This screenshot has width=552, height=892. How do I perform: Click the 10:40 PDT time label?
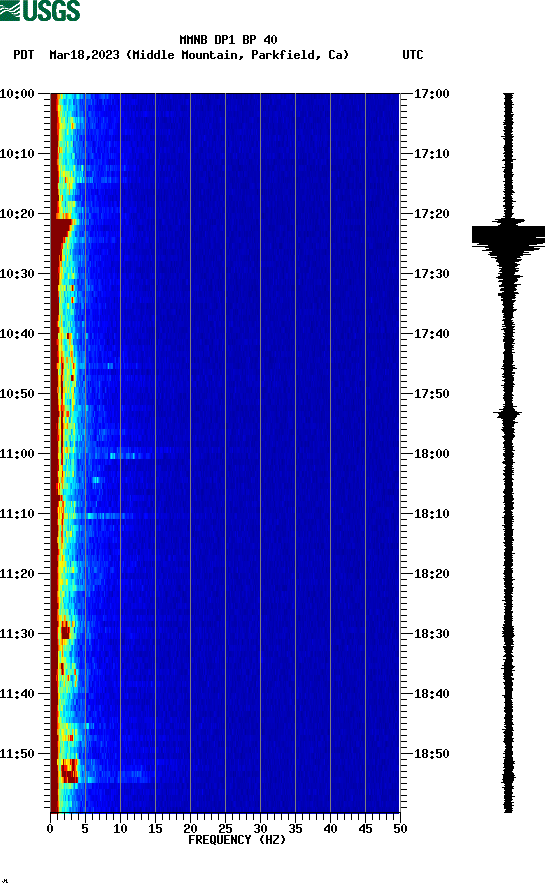coord(17,333)
